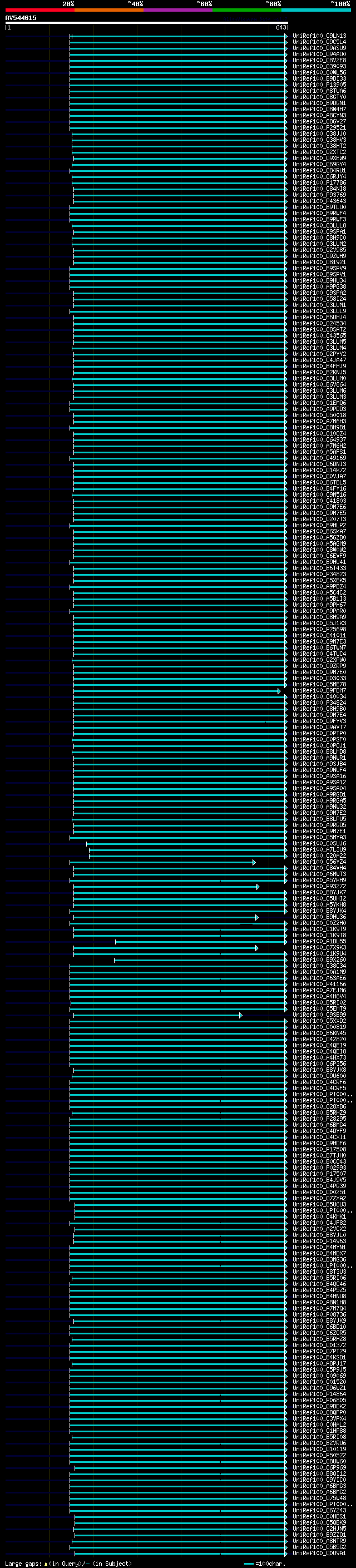356x1568 pixels.
Task: Open hit UniRef100_Q94AD0
Action: coord(319,55)
